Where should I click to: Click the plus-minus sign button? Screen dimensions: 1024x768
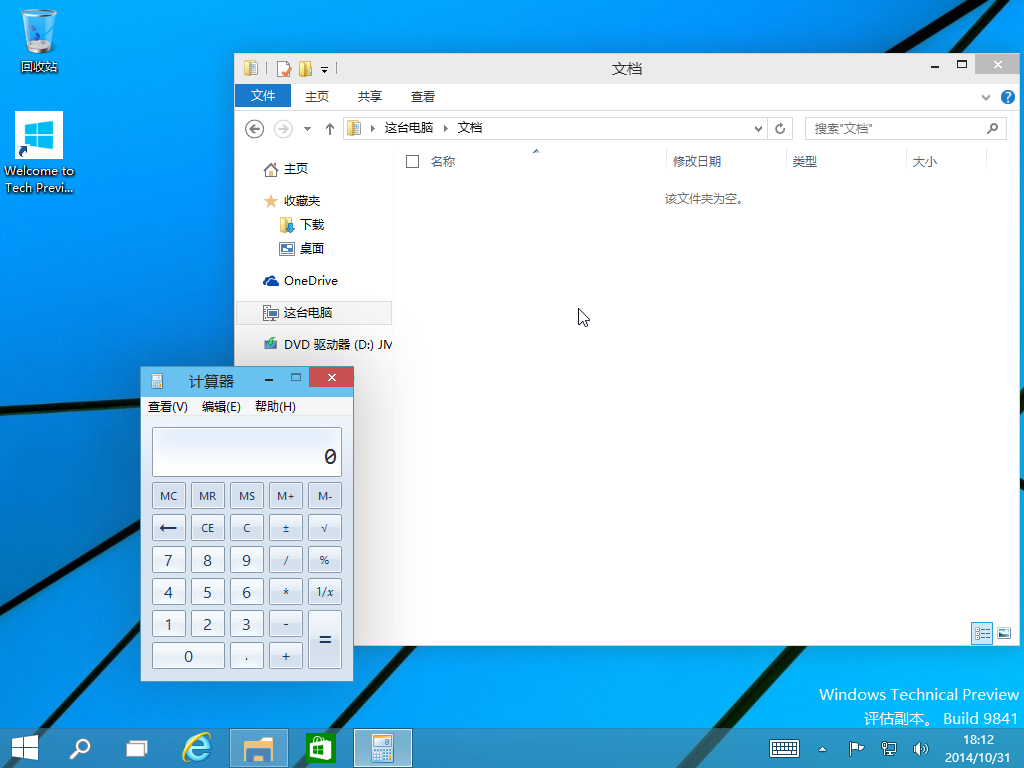(286, 528)
